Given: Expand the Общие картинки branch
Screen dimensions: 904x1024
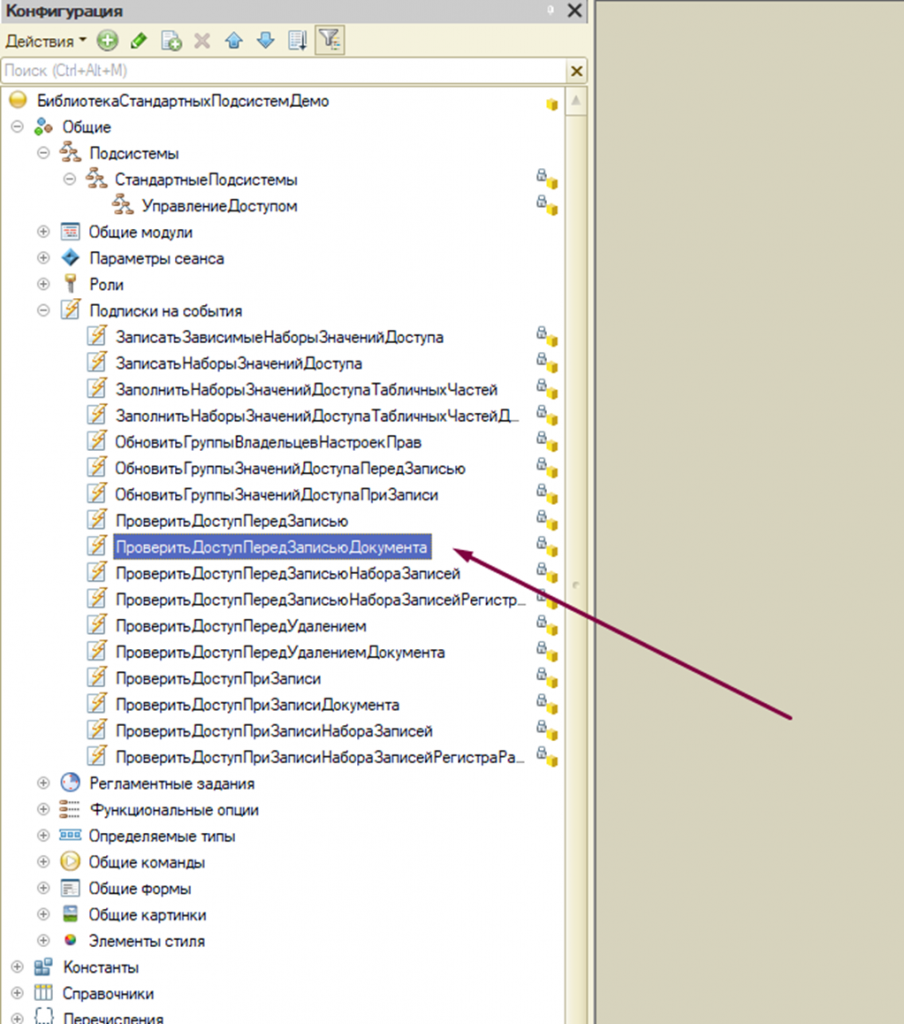Looking at the screenshot, I should [x=44, y=914].
